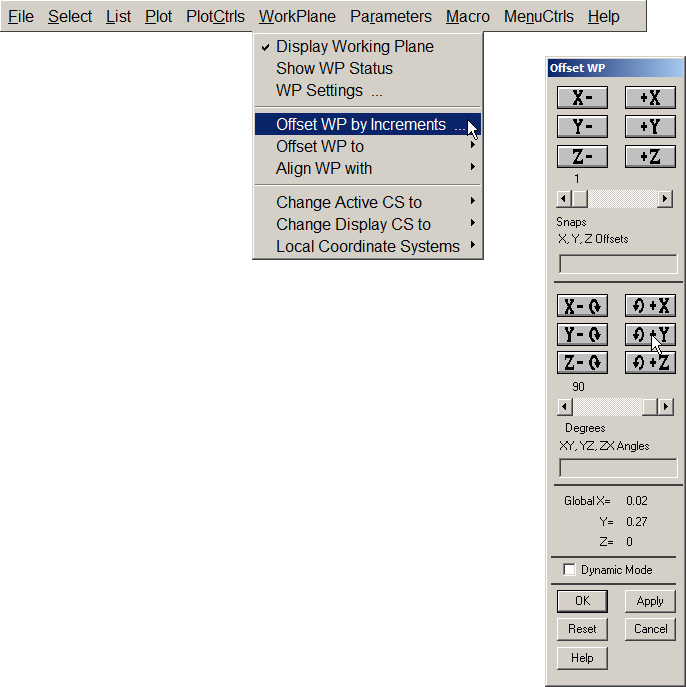The width and height of the screenshot is (686, 687).
Task: Click the Reset button
Action: (582, 629)
